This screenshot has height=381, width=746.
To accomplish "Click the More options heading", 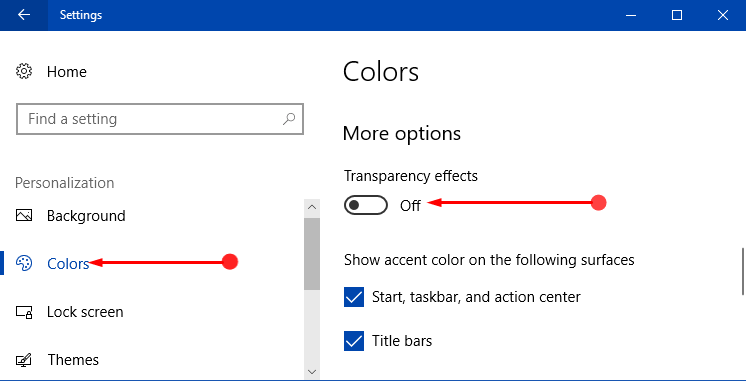I will [x=402, y=134].
